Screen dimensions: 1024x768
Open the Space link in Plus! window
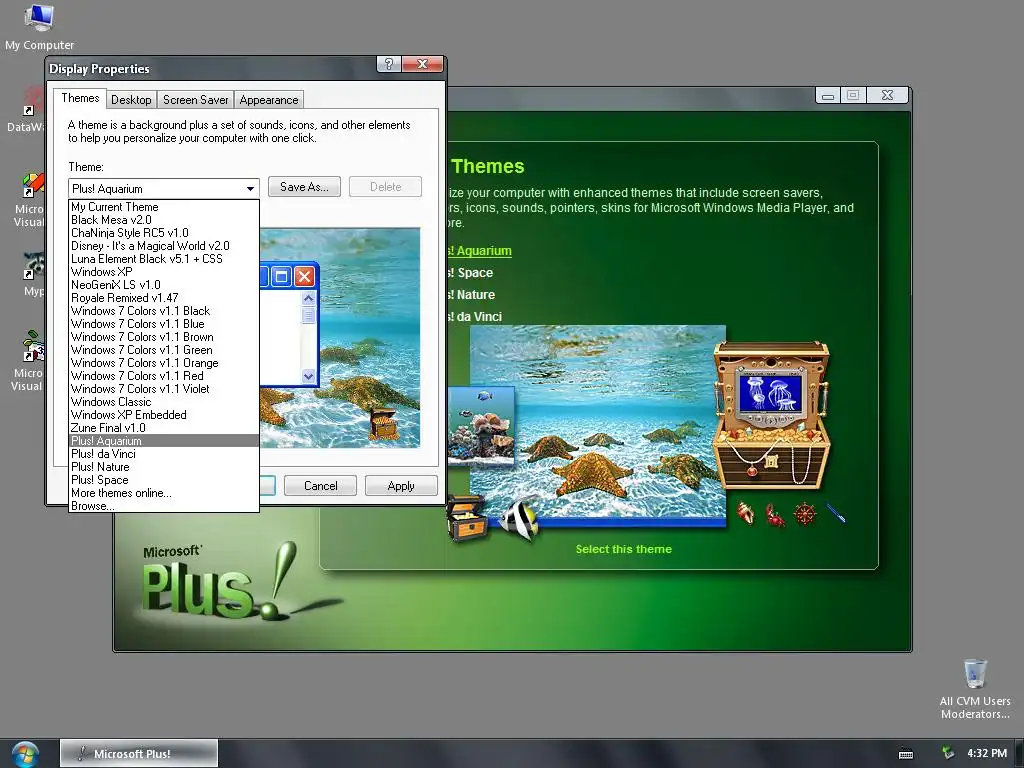471,273
